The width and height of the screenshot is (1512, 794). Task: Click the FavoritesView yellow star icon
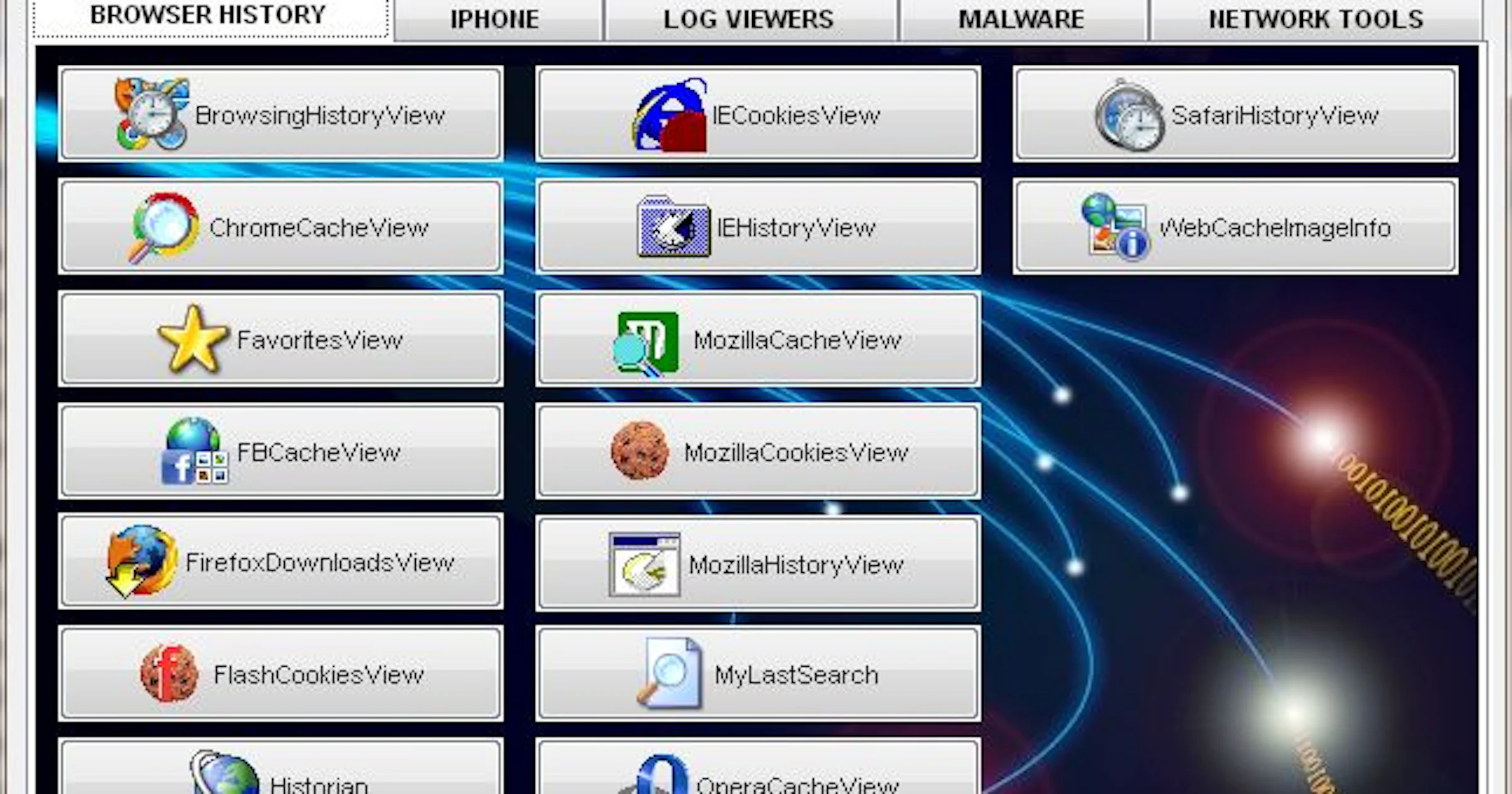(x=193, y=339)
